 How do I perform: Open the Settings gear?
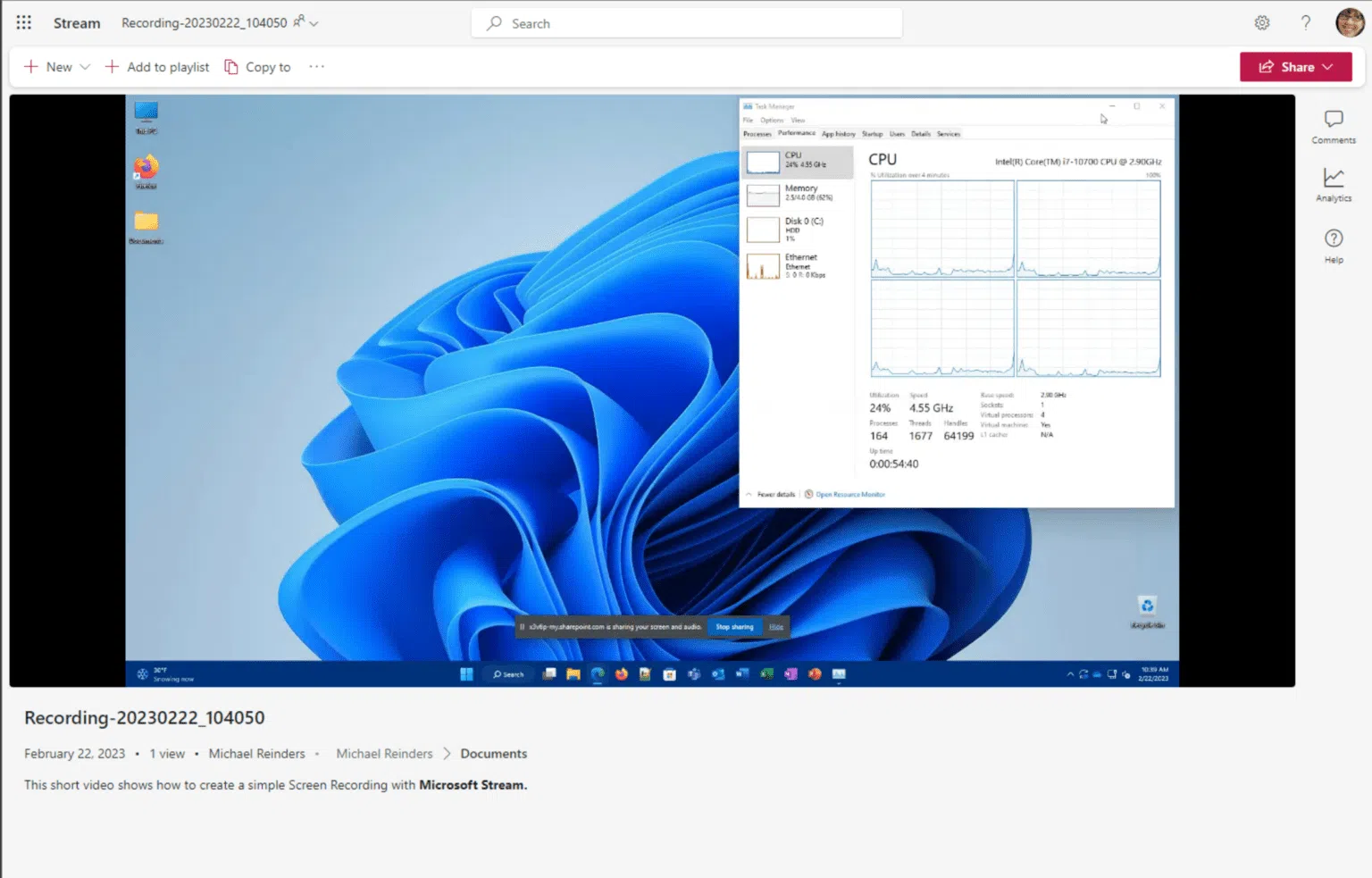(x=1261, y=22)
